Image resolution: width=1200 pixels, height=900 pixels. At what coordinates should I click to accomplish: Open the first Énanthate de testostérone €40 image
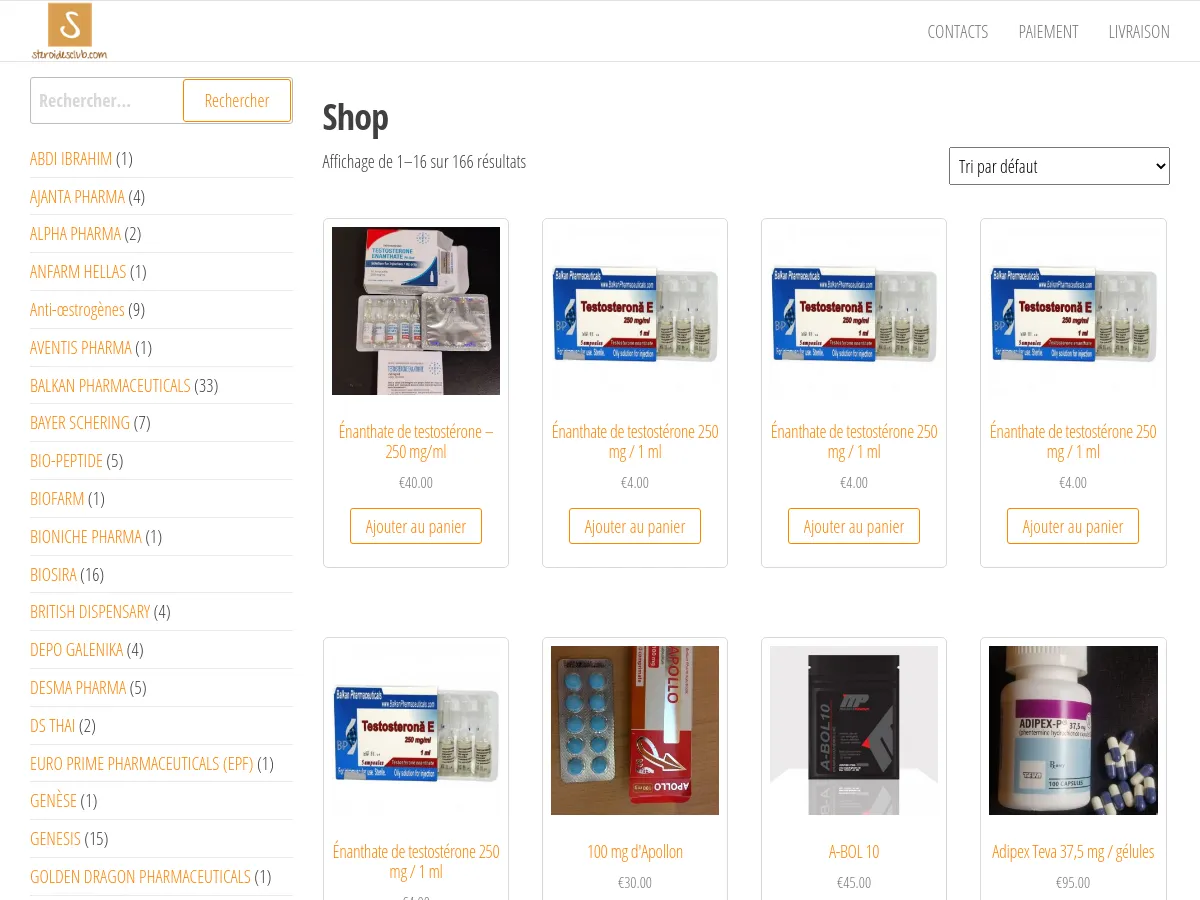(x=416, y=311)
